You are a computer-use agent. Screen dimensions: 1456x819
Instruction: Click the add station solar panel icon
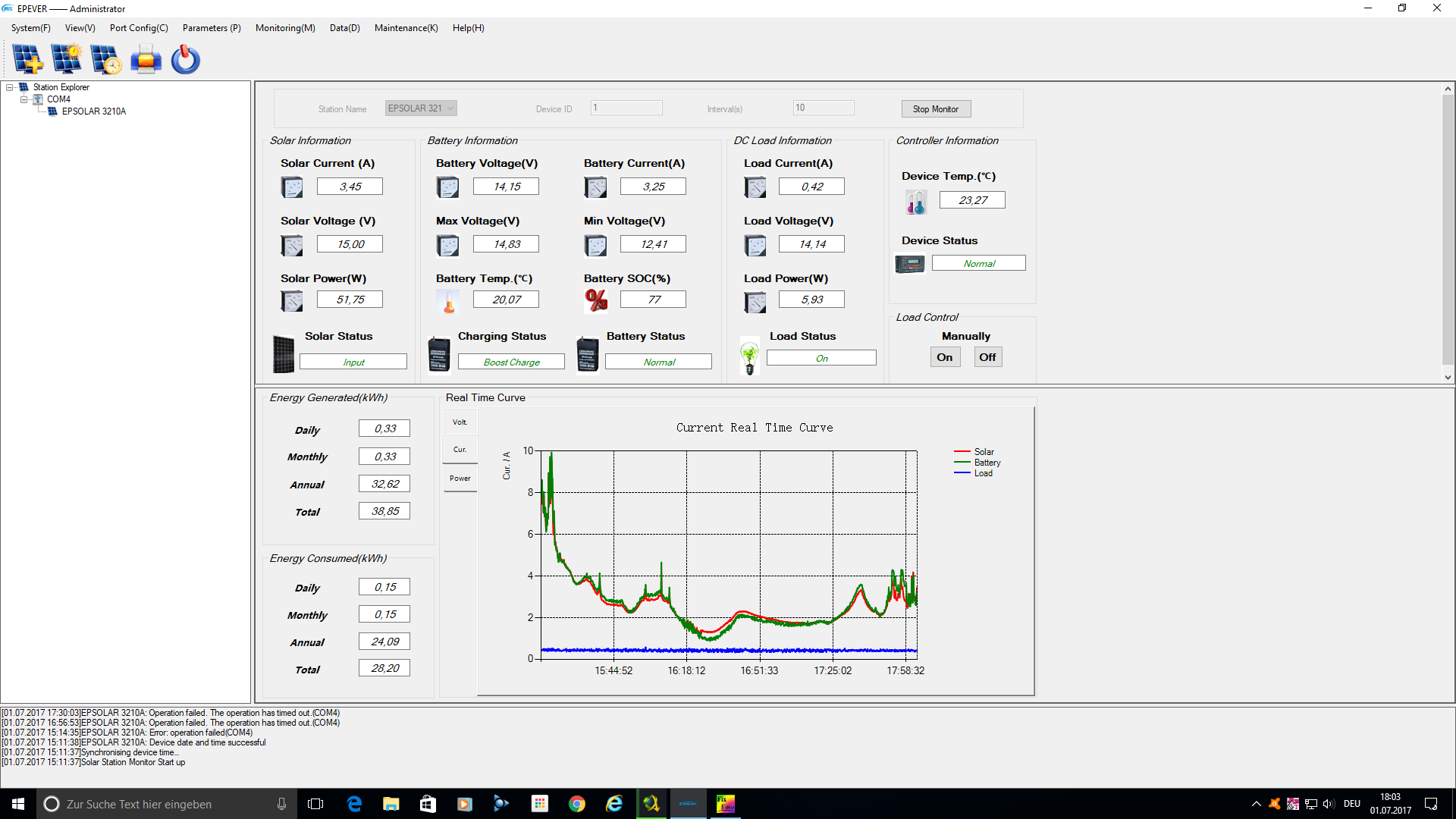tap(28, 59)
